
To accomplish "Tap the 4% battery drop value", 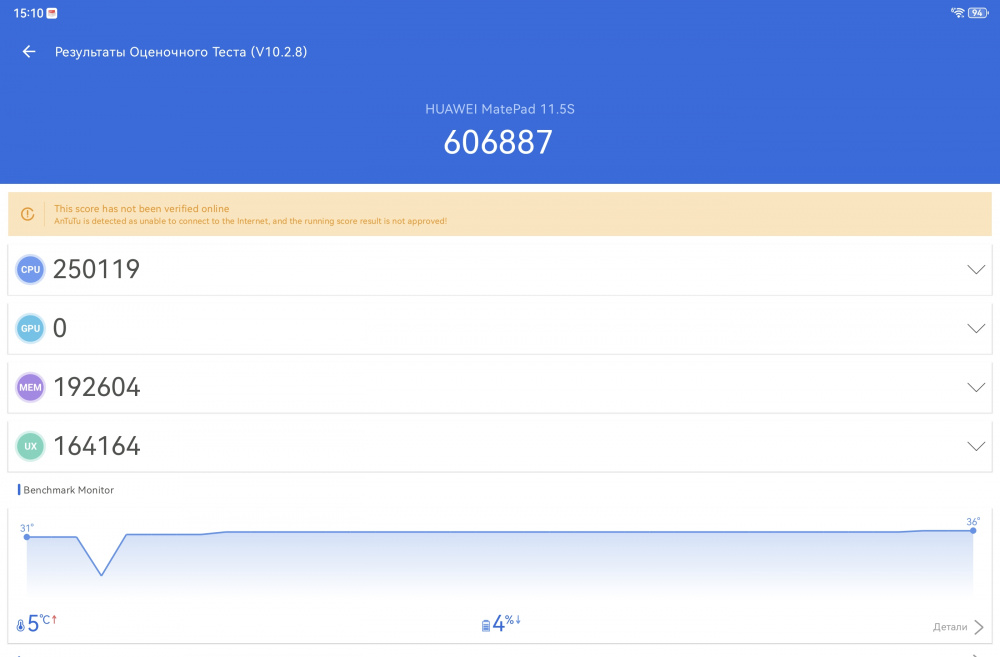I will coord(506,623).
